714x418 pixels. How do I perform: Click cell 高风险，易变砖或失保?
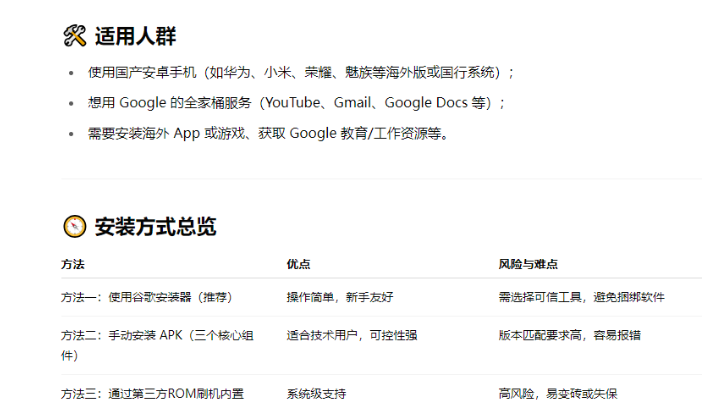click(x=557, y=393)
